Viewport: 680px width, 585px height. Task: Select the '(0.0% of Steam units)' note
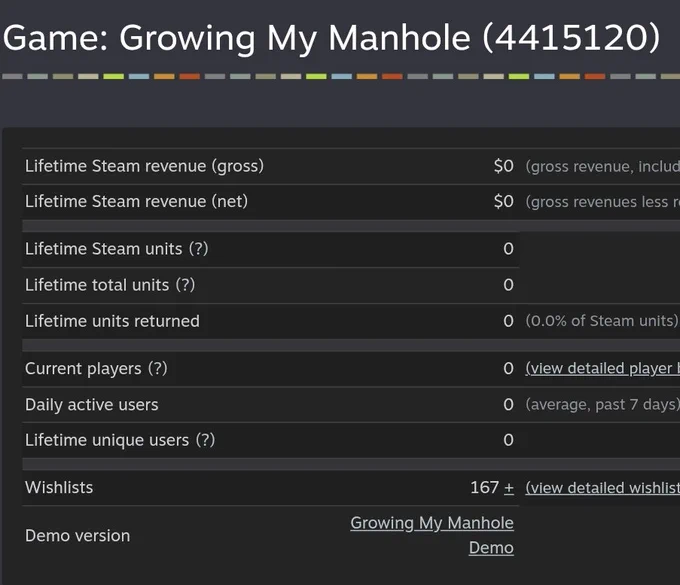602,321
